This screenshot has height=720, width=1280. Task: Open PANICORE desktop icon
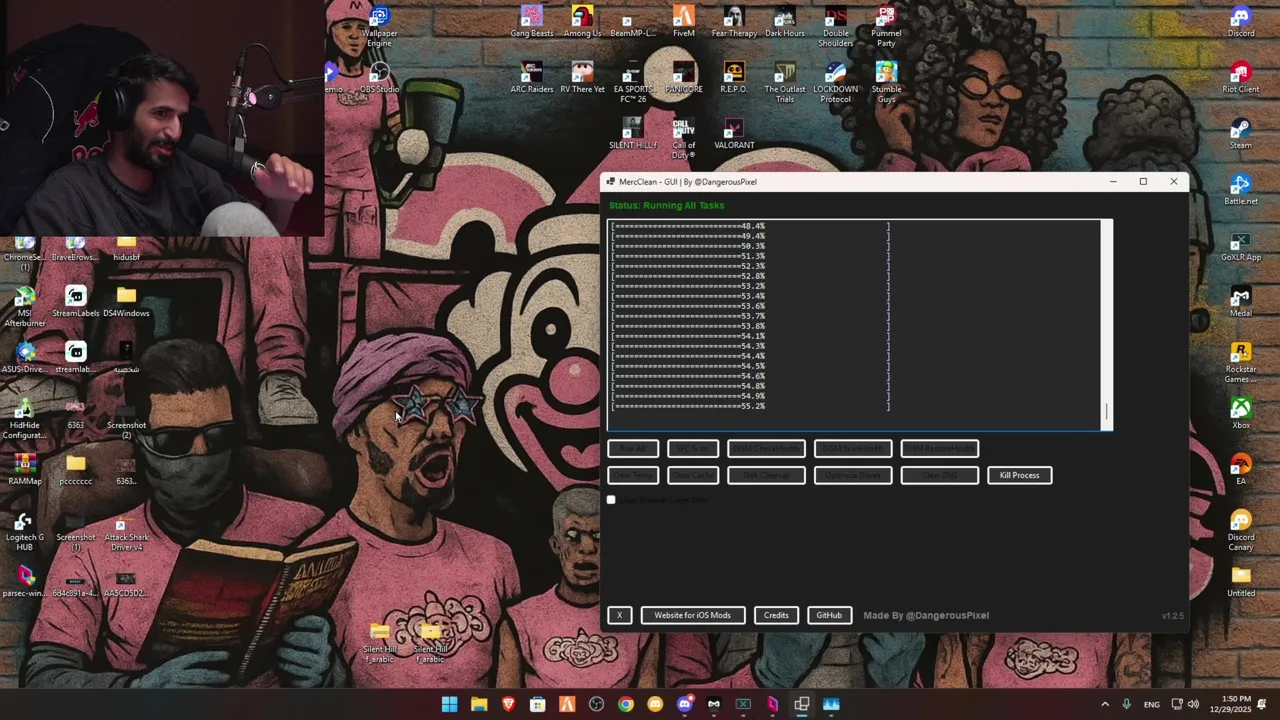[x=683, y=78]
